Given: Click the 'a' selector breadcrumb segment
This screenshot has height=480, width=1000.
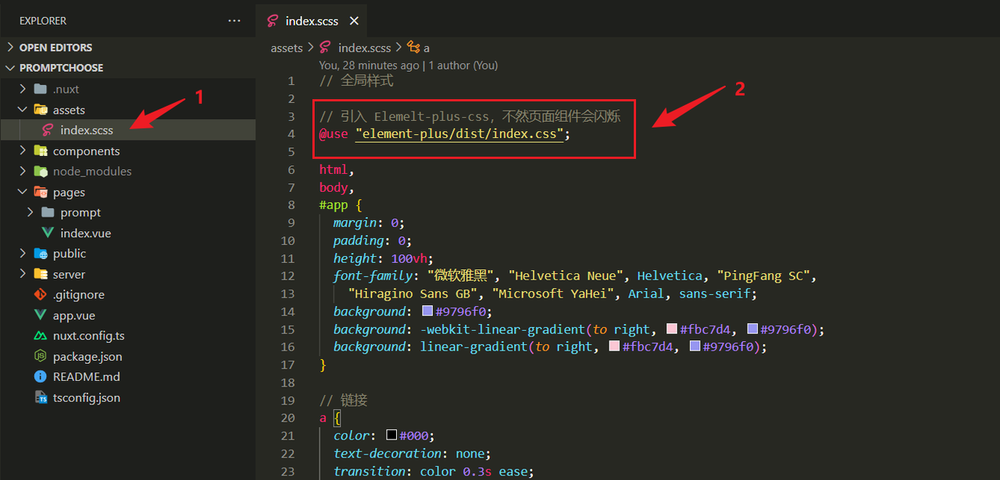Looking at the screenshot, I should [427, 48].
